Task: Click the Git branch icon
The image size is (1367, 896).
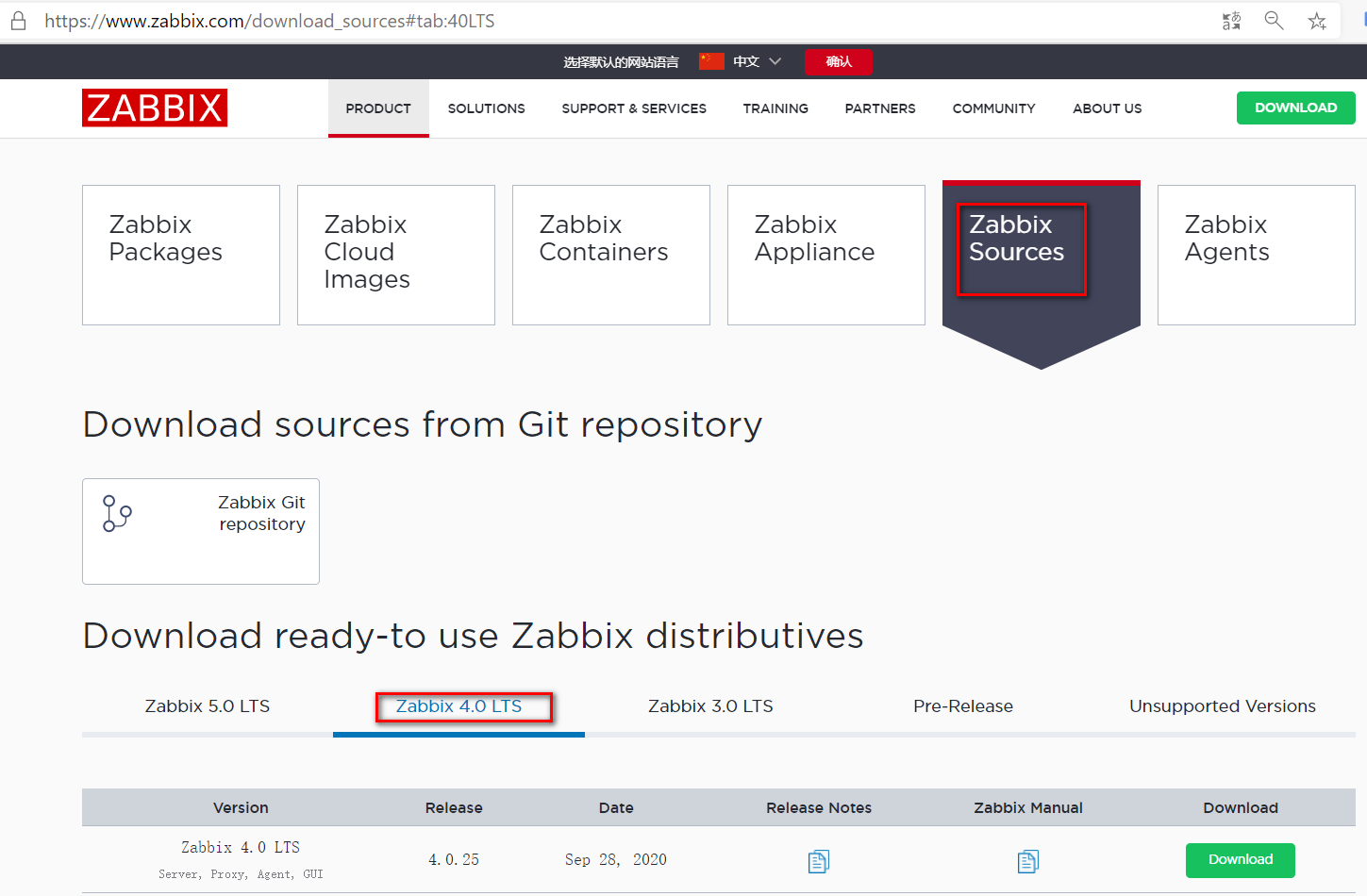Action: [117, 513]
